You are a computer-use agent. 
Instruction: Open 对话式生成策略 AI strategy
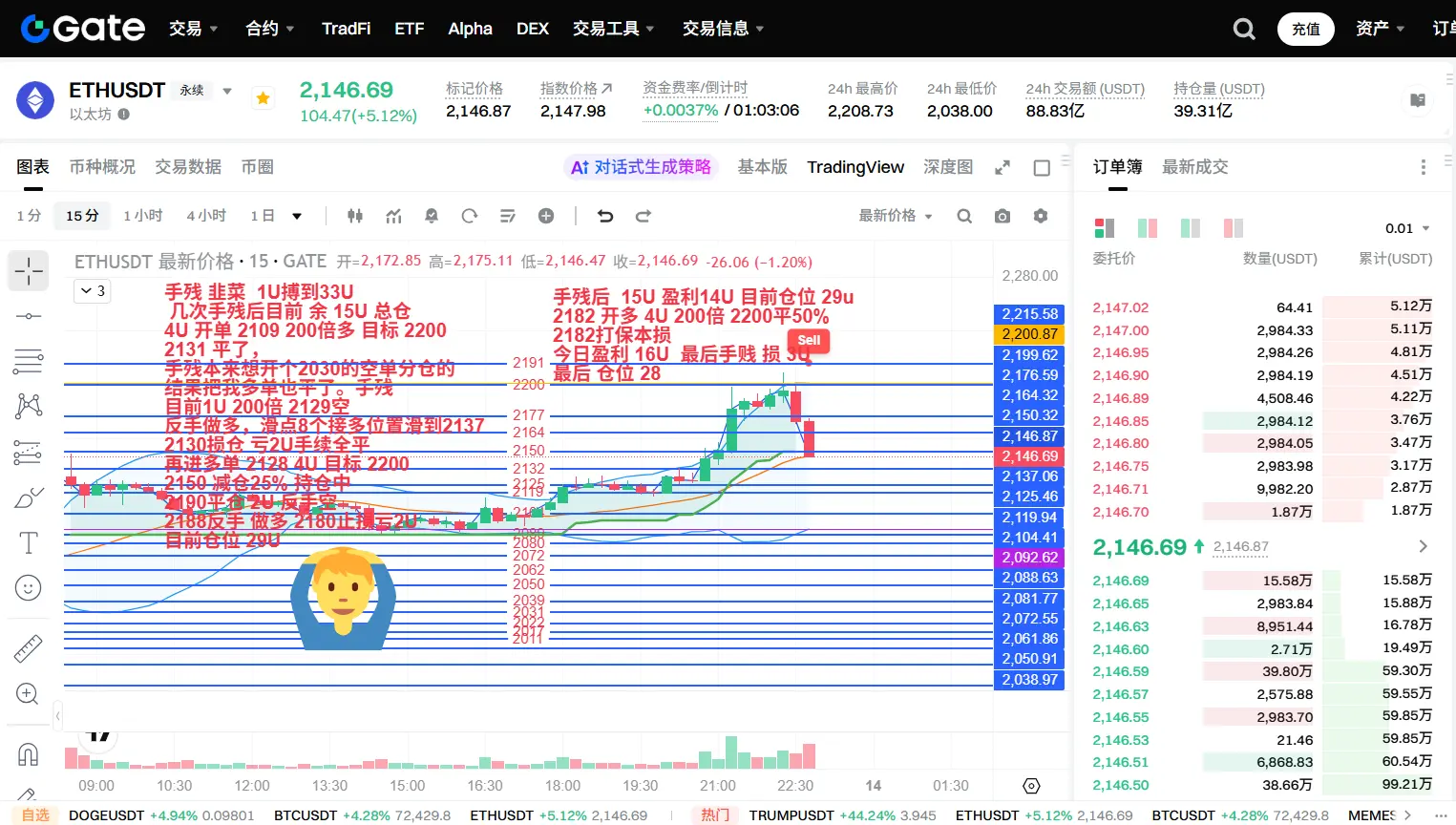[641, 167]
